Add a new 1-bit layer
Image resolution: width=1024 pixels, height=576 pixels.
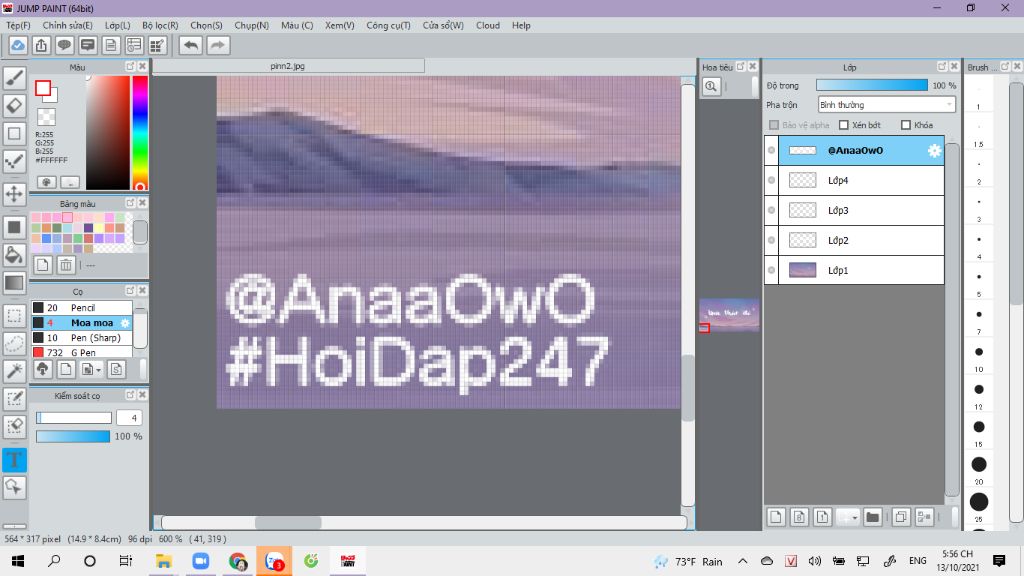822,517
